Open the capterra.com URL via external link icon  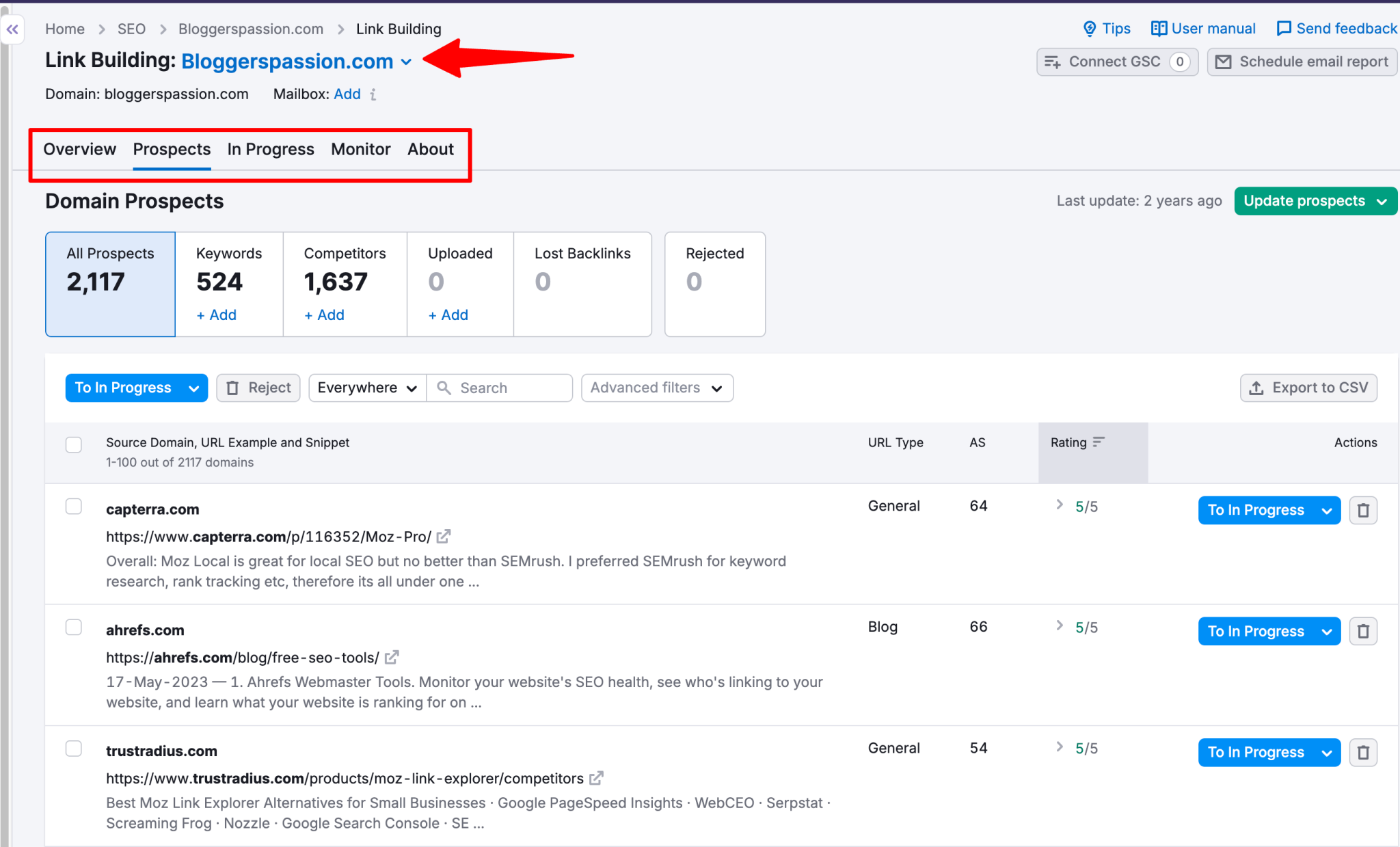point(444,537)
